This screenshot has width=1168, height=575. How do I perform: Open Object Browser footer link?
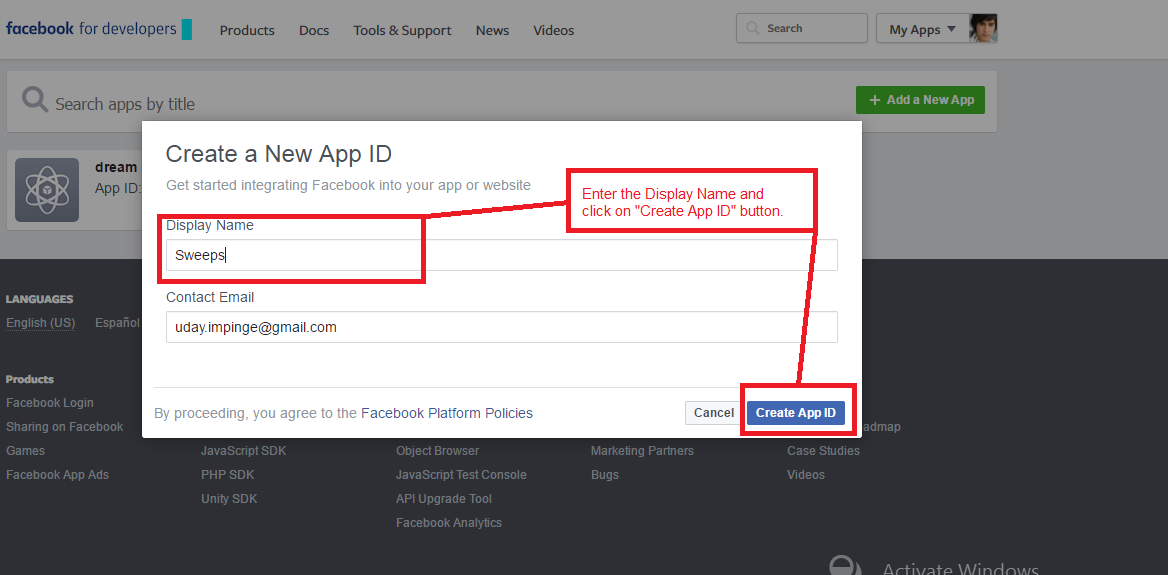[437, 451]
